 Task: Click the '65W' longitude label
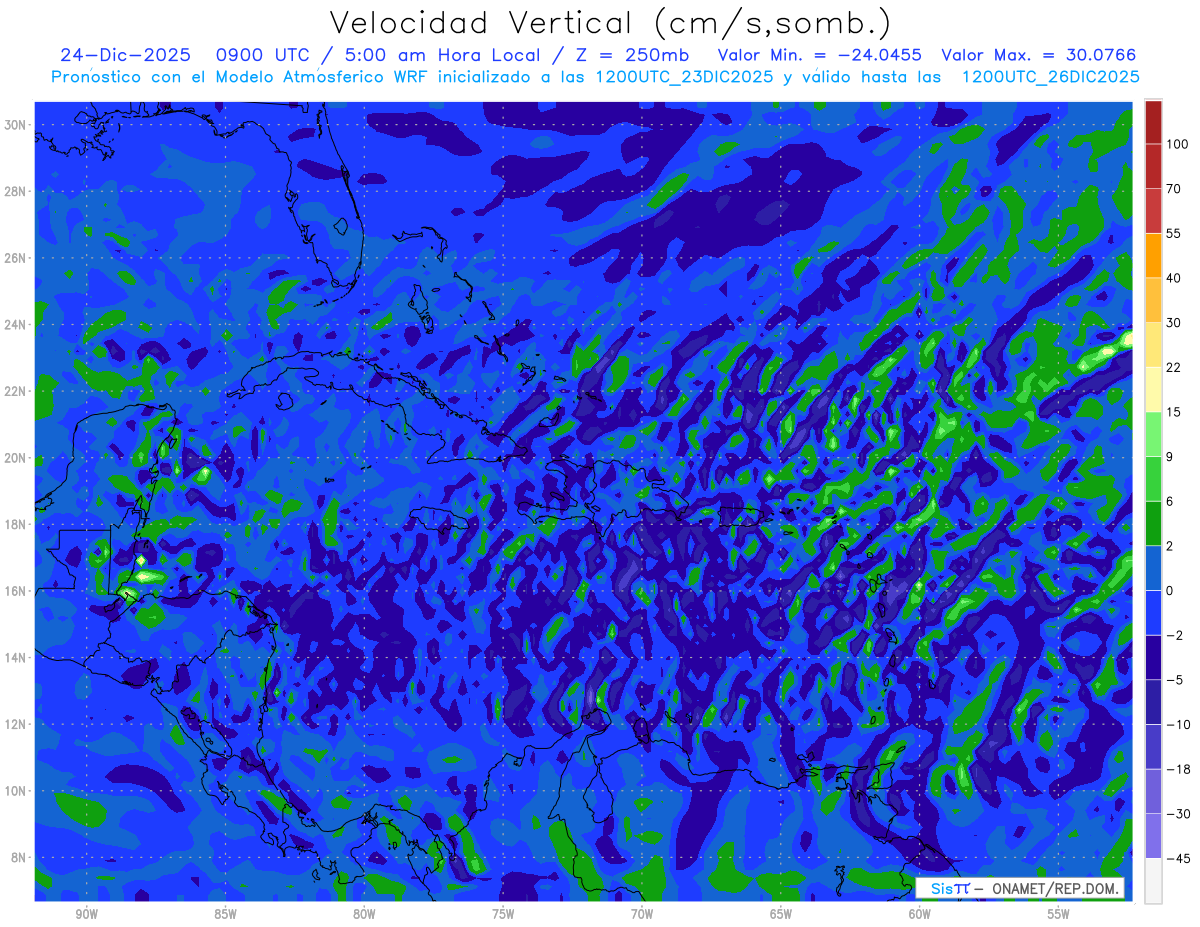point(781,914)
